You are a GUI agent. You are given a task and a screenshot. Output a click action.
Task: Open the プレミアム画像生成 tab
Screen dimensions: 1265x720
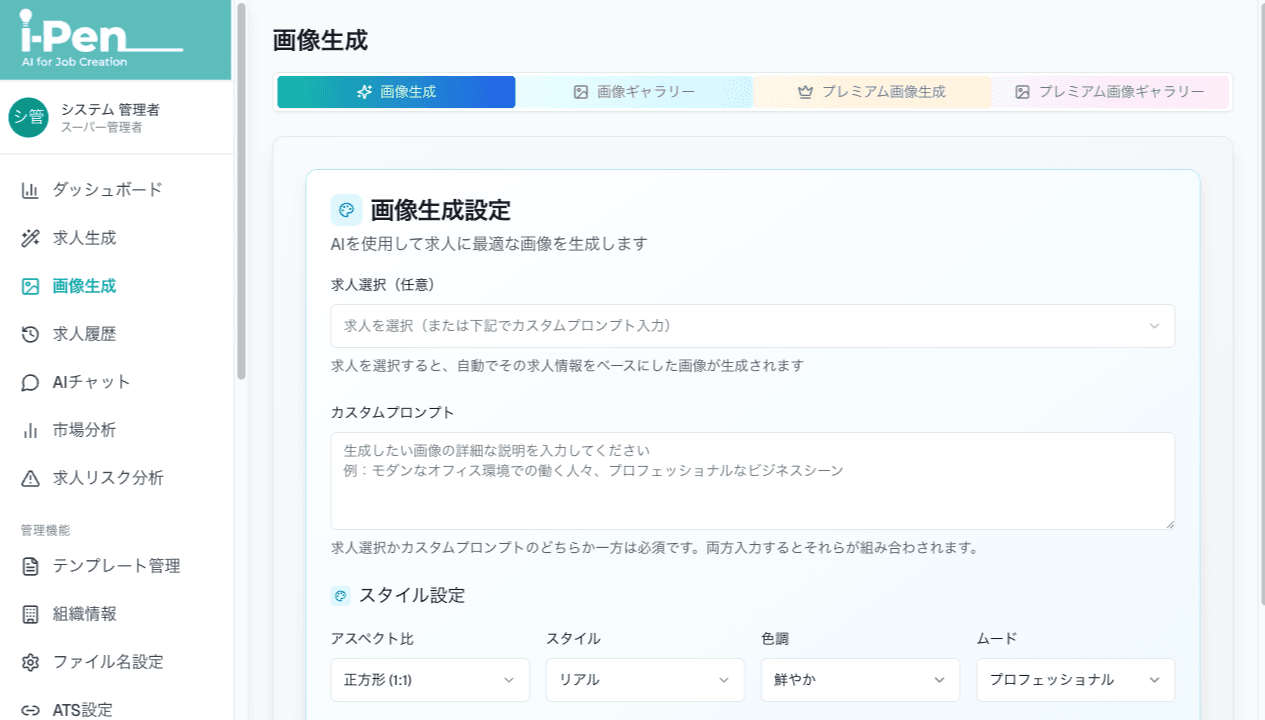point(874,91)
